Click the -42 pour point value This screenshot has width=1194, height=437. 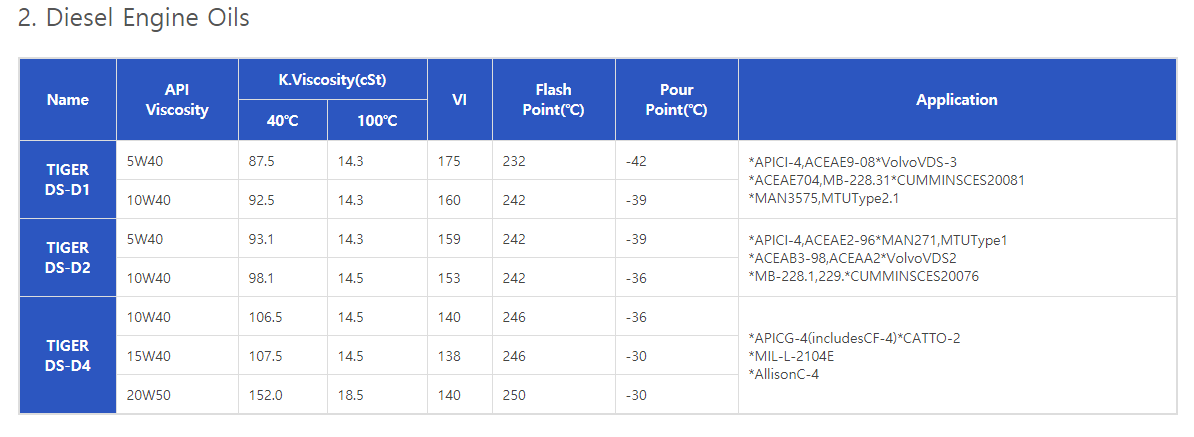[635, 161]
